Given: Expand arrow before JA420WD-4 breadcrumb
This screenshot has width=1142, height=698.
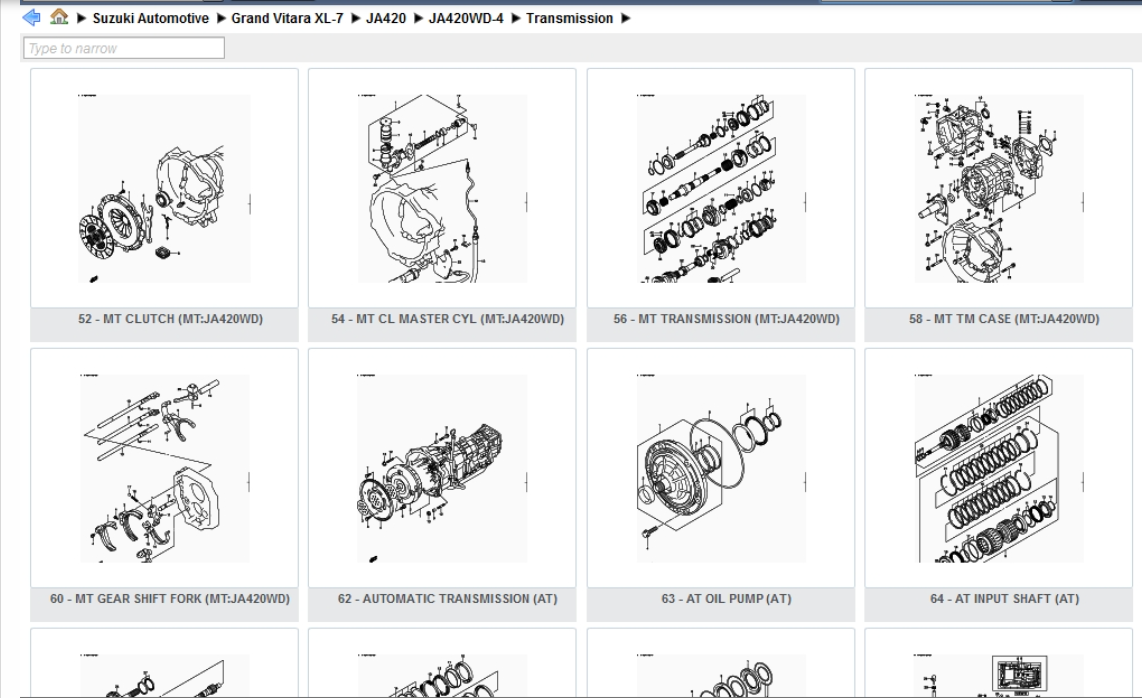Looking at the screenshot, I should pos(419,18).
